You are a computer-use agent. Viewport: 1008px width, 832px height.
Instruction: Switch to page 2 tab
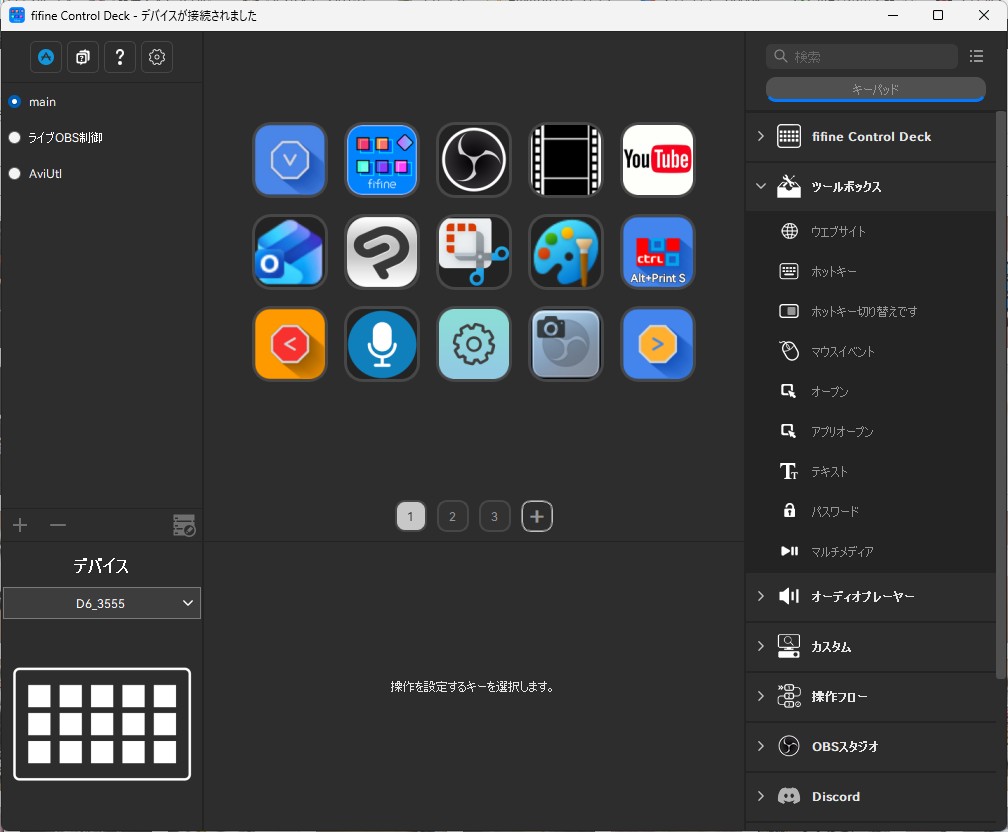(x=453, y=517)
